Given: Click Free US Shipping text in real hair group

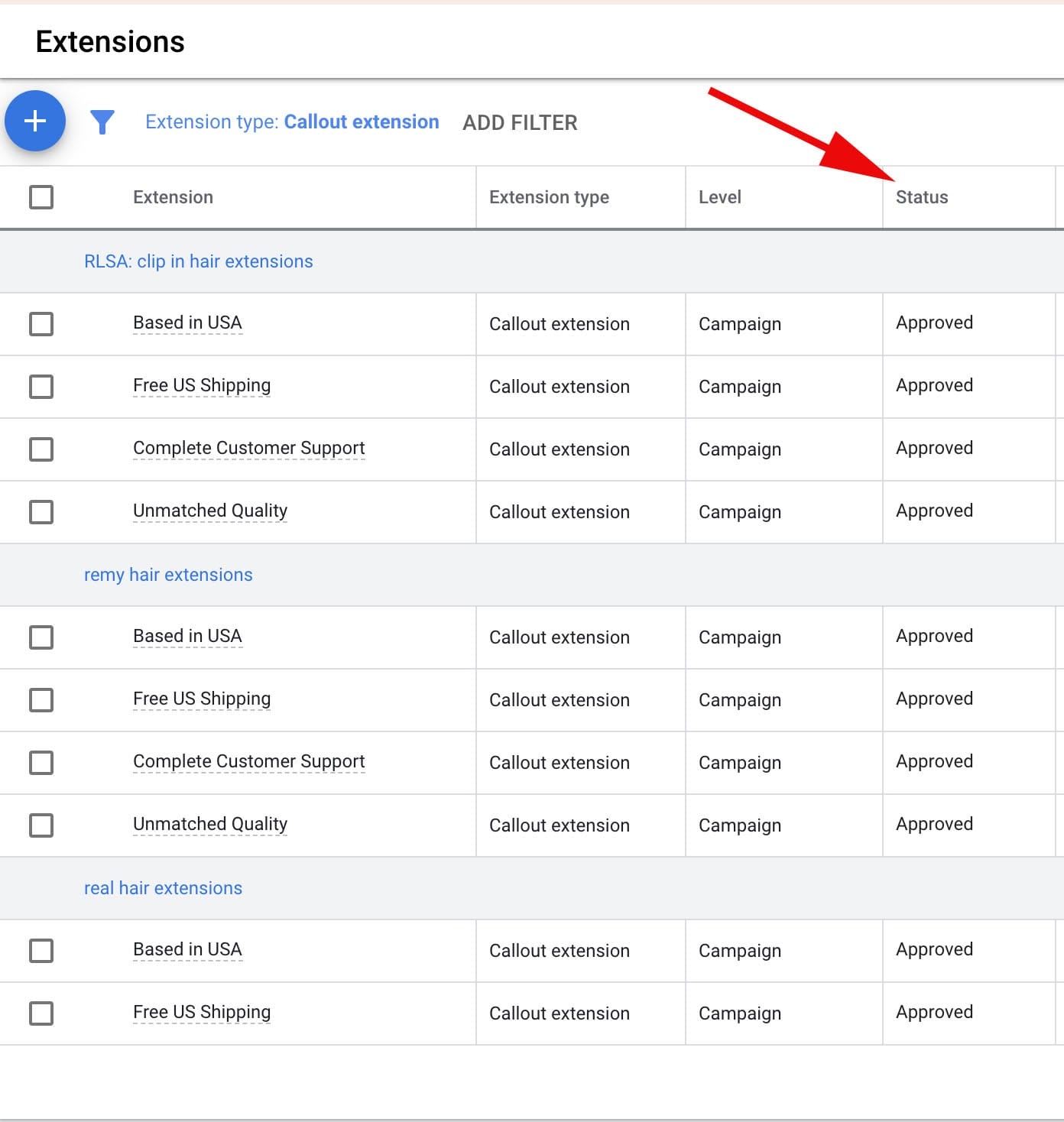Looking at the screenshot, I should 202,1012.
